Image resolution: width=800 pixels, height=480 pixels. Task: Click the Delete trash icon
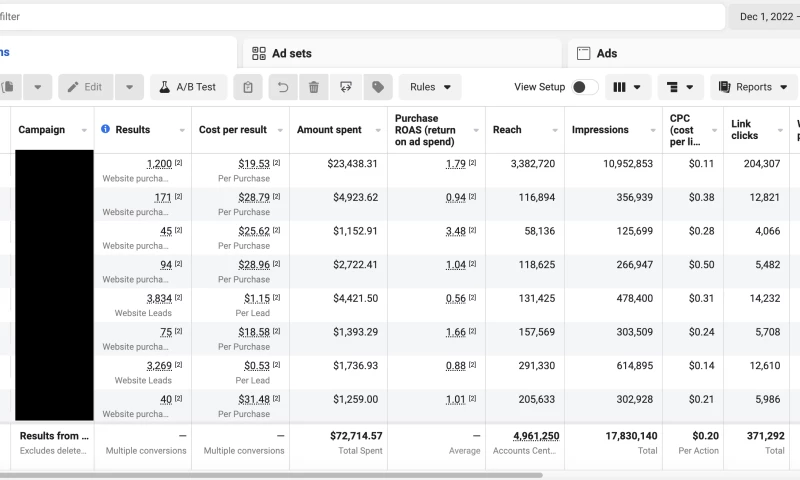tap(314, 87)
